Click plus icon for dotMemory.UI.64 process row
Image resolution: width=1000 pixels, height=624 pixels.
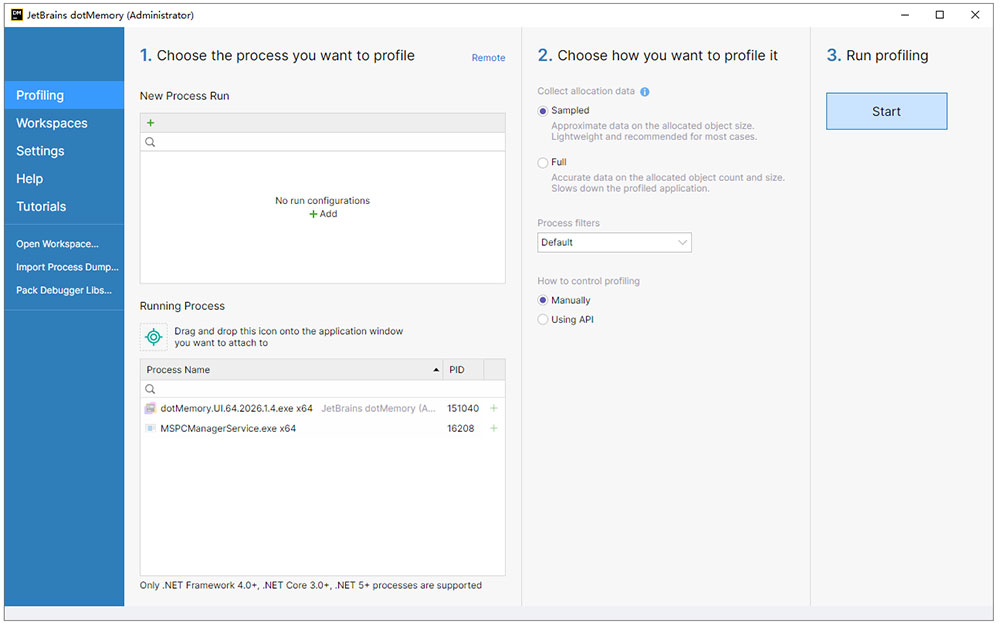(494, 408)
